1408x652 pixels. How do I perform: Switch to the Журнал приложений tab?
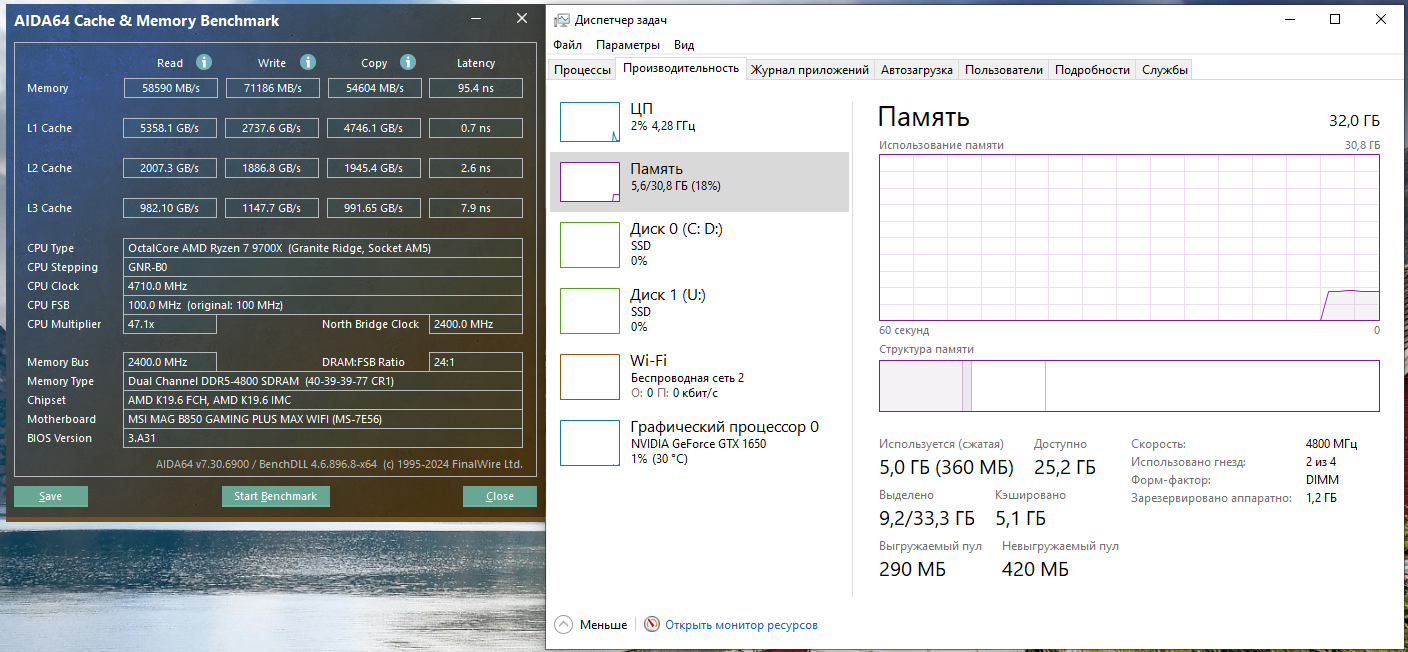[810, 70]
